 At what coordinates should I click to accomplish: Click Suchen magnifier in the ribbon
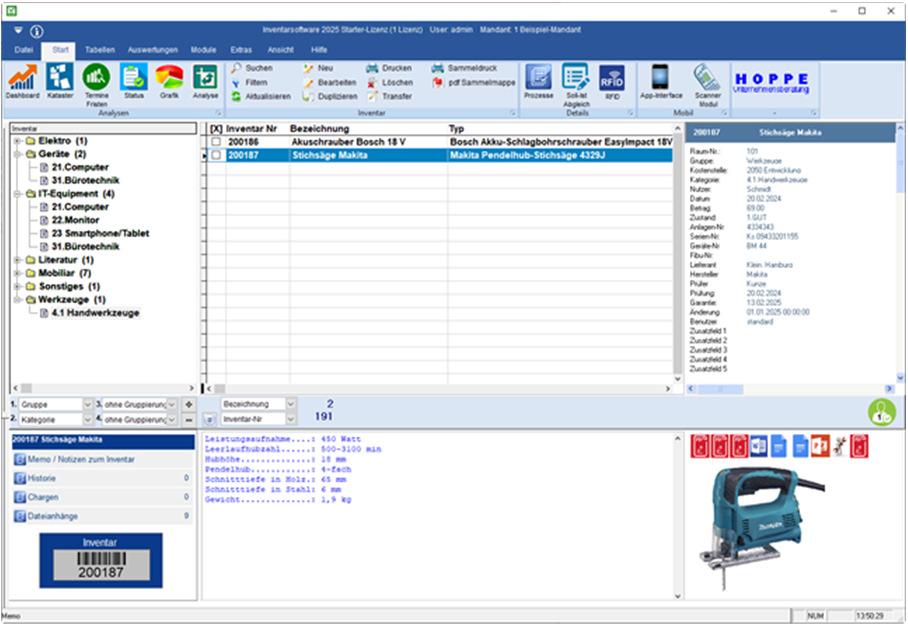(252, 68)
